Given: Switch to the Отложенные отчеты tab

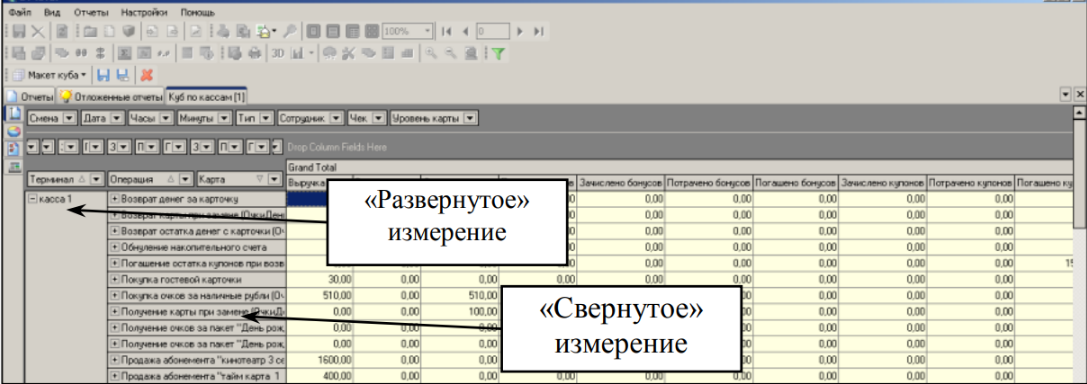Looking at the screenshot, I should 111,97.
